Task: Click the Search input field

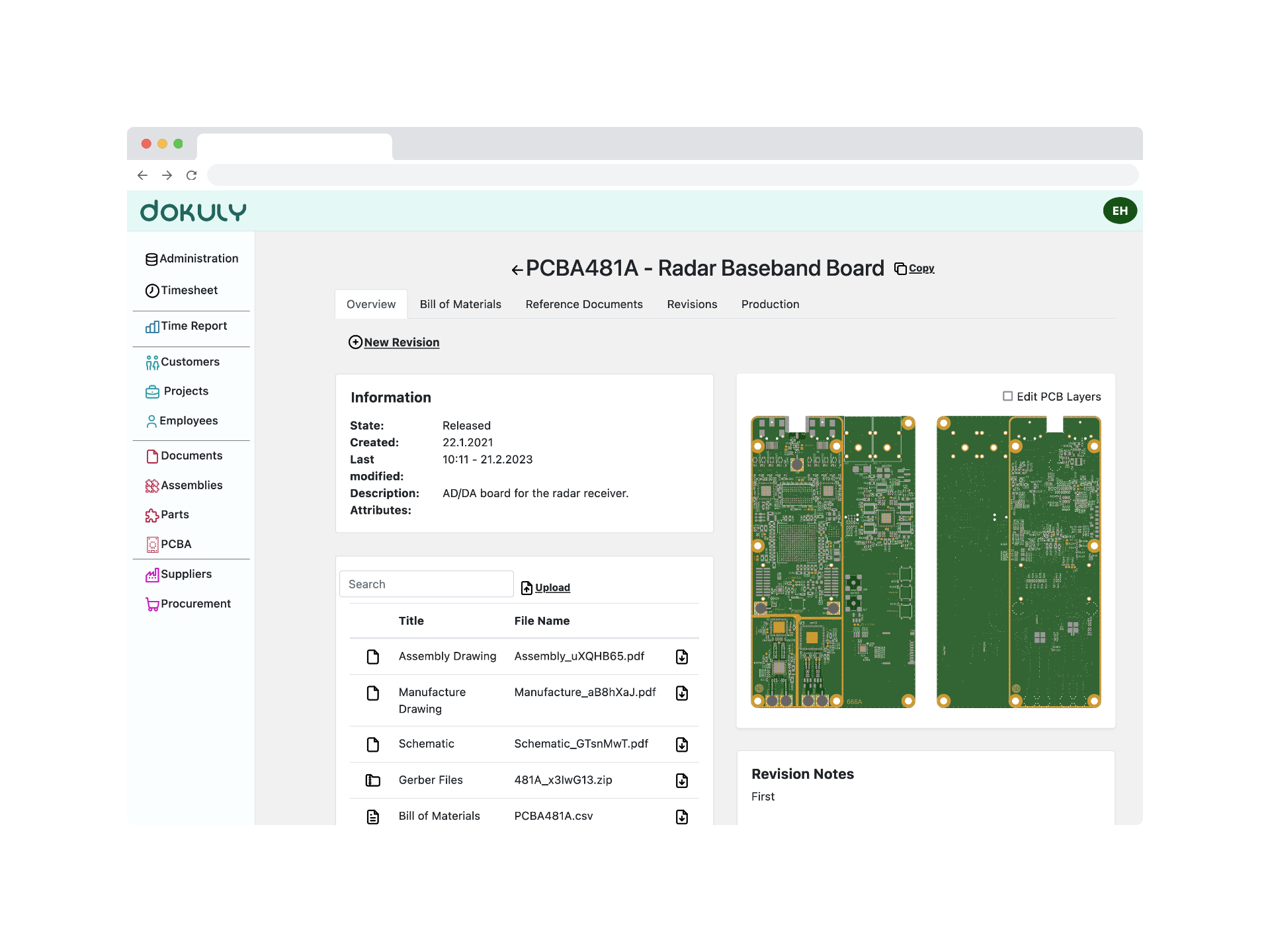Action: tap(425, 584)
